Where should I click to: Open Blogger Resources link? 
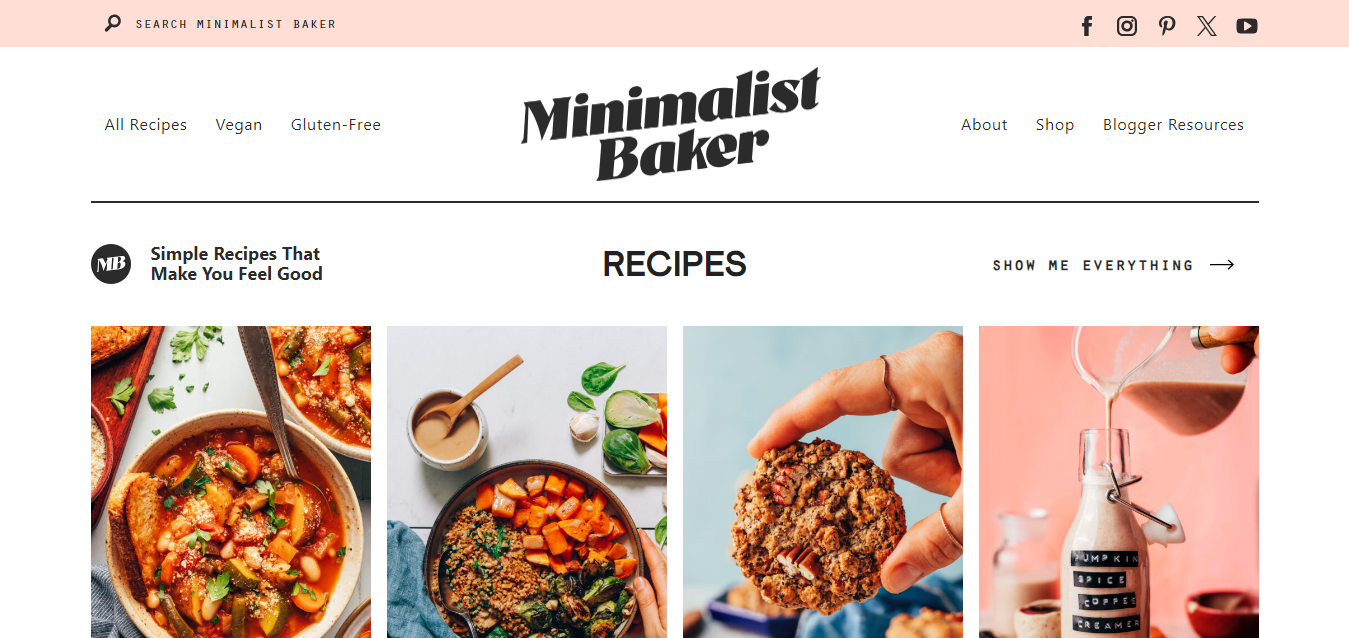(1173, 125)
